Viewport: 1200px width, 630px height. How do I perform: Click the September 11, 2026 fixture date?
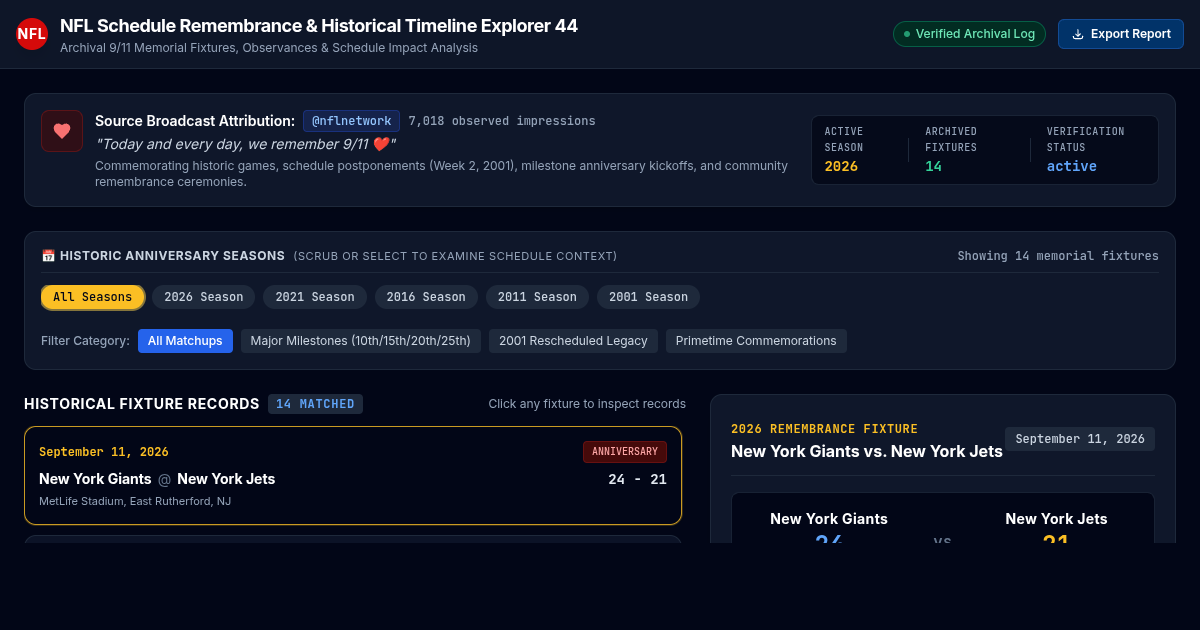click(x=104, y=452)
